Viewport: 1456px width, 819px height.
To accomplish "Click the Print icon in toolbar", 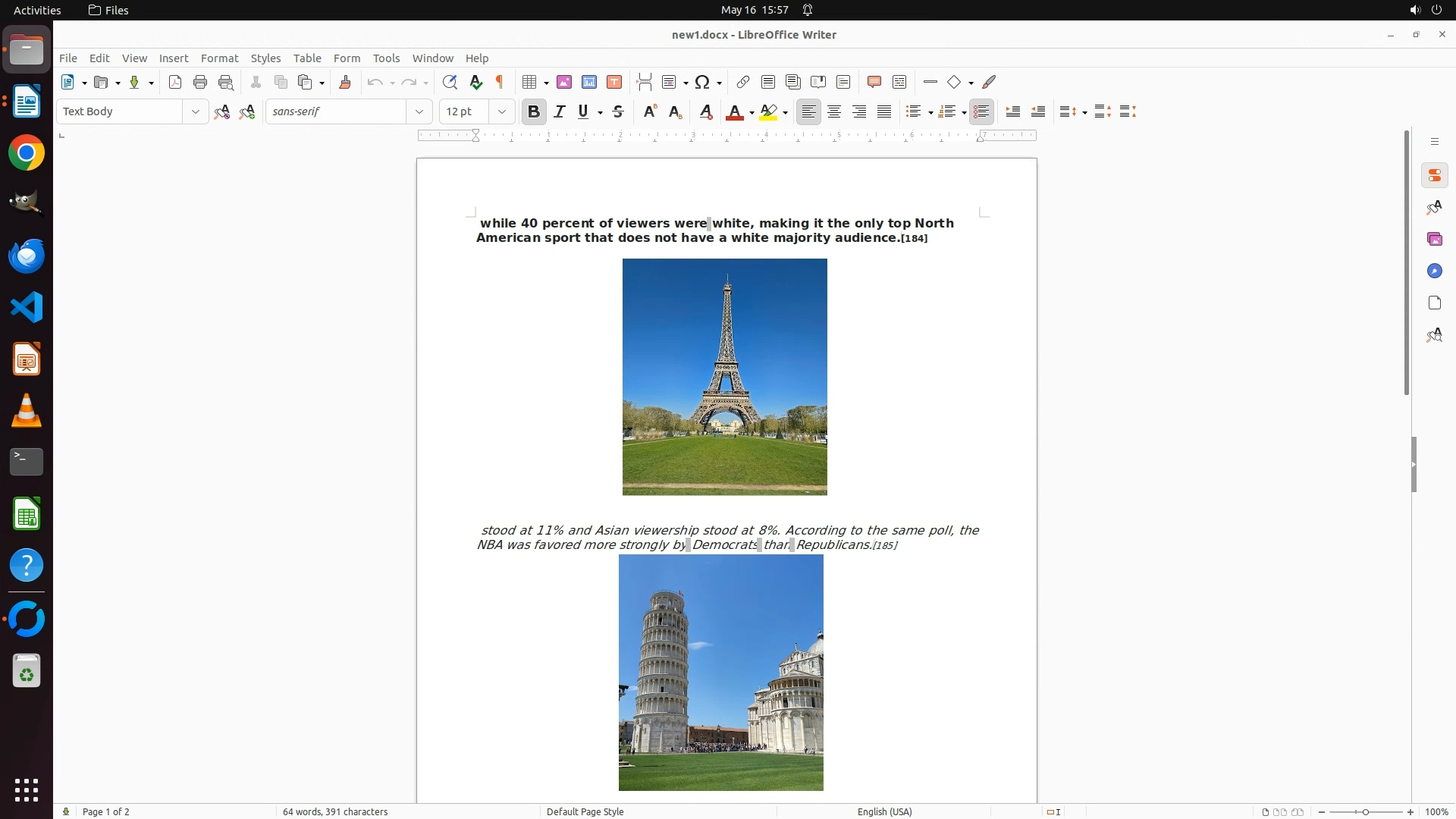I will click(x=200, y=83).
